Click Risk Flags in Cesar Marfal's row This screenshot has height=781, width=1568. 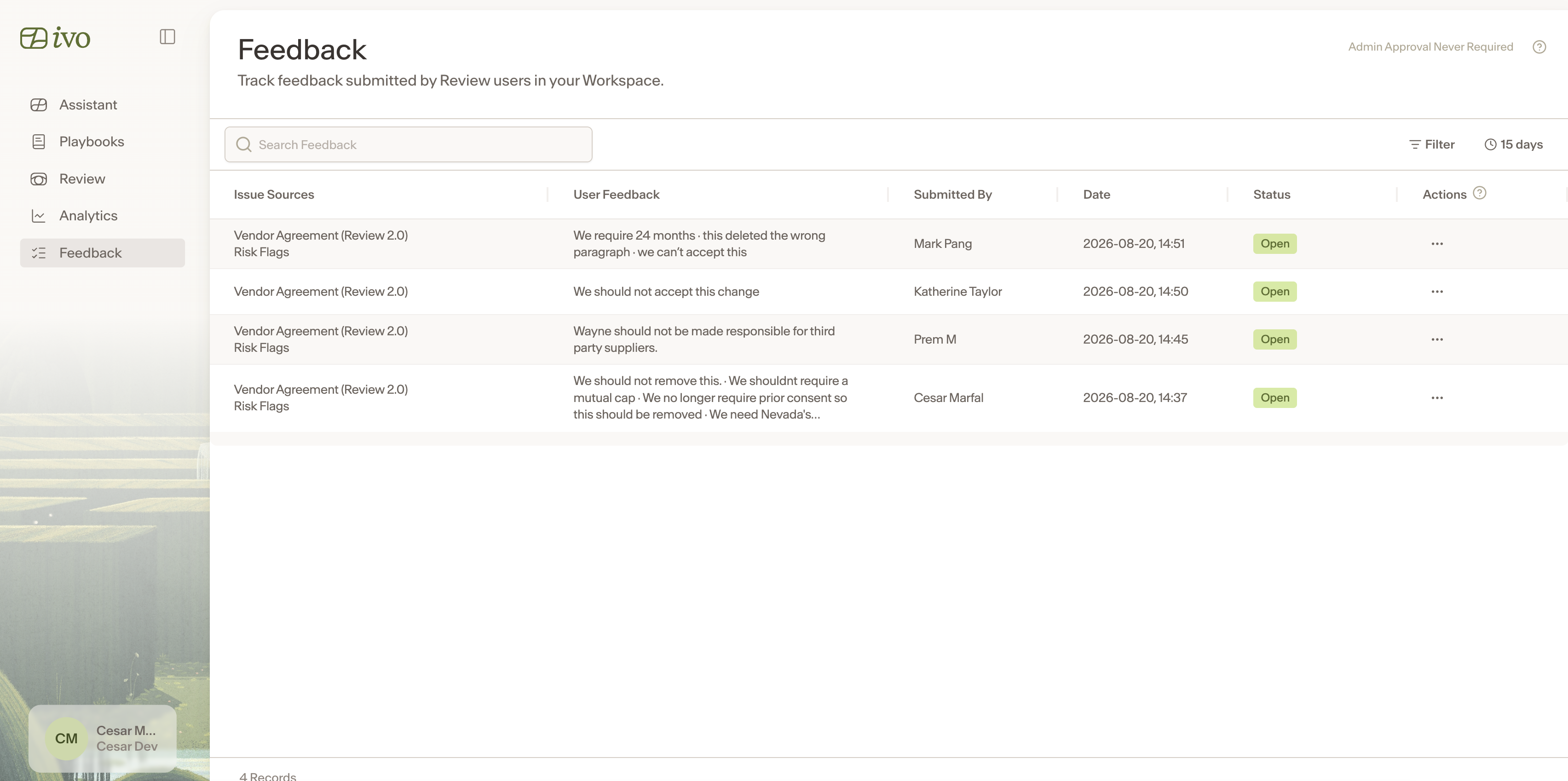coord(261,406)
